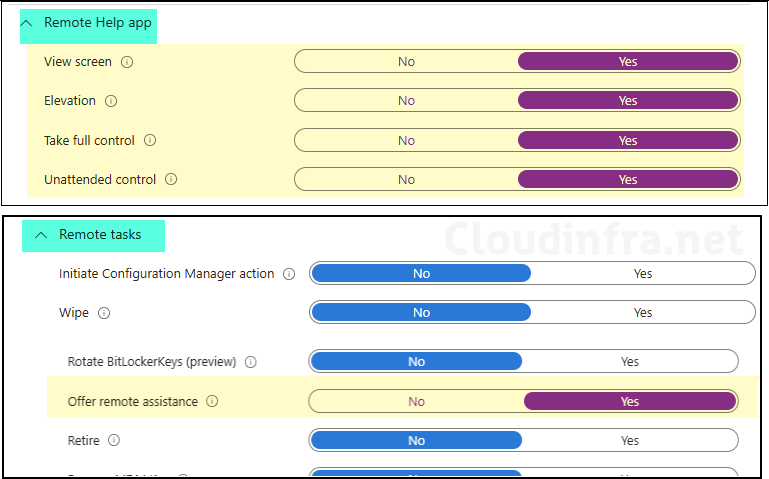Set Take full control to No
Image resolution: width=769 pixels, height=479 pixels.
tap(406, 141)
